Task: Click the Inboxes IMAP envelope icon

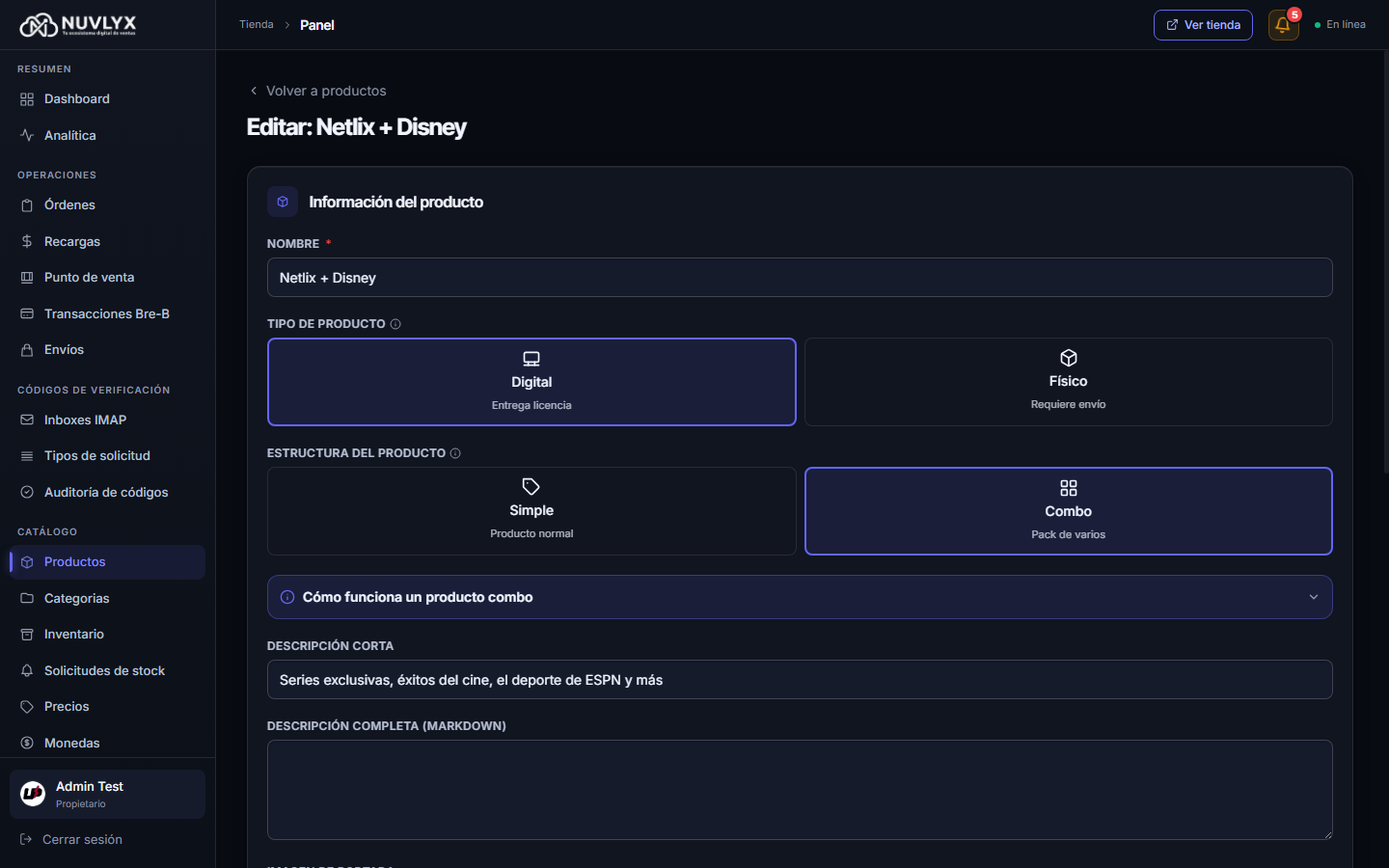Action: click(x=27, y=420)
